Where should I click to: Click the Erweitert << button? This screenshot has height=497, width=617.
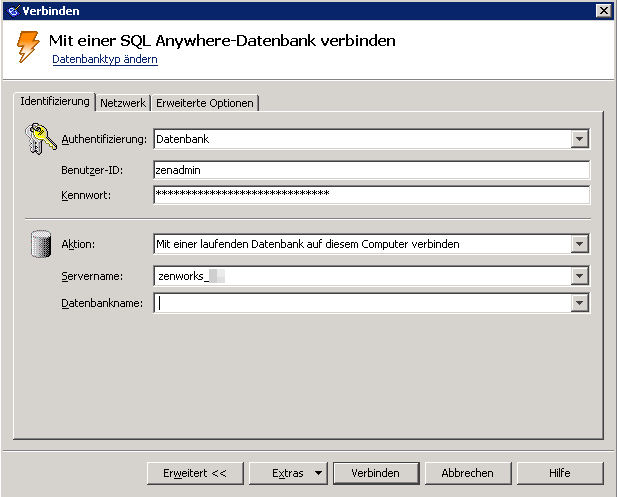click(195, 473)
